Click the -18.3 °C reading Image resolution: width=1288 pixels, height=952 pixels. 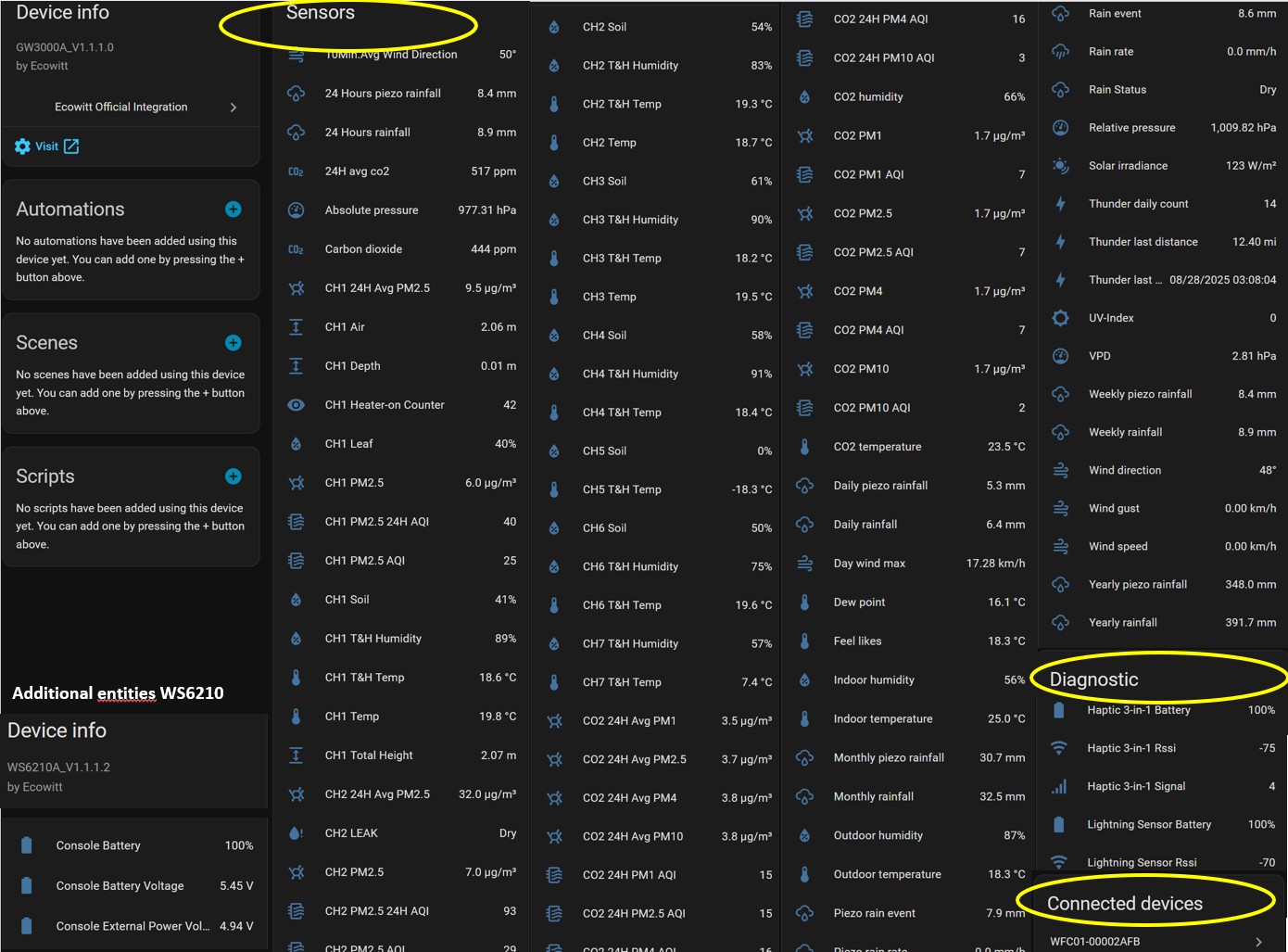click(752, 489)
